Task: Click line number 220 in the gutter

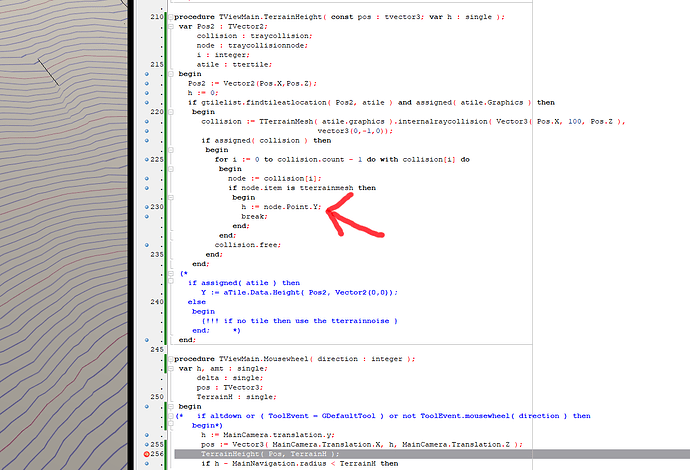Action: click(x=157, y=112)
